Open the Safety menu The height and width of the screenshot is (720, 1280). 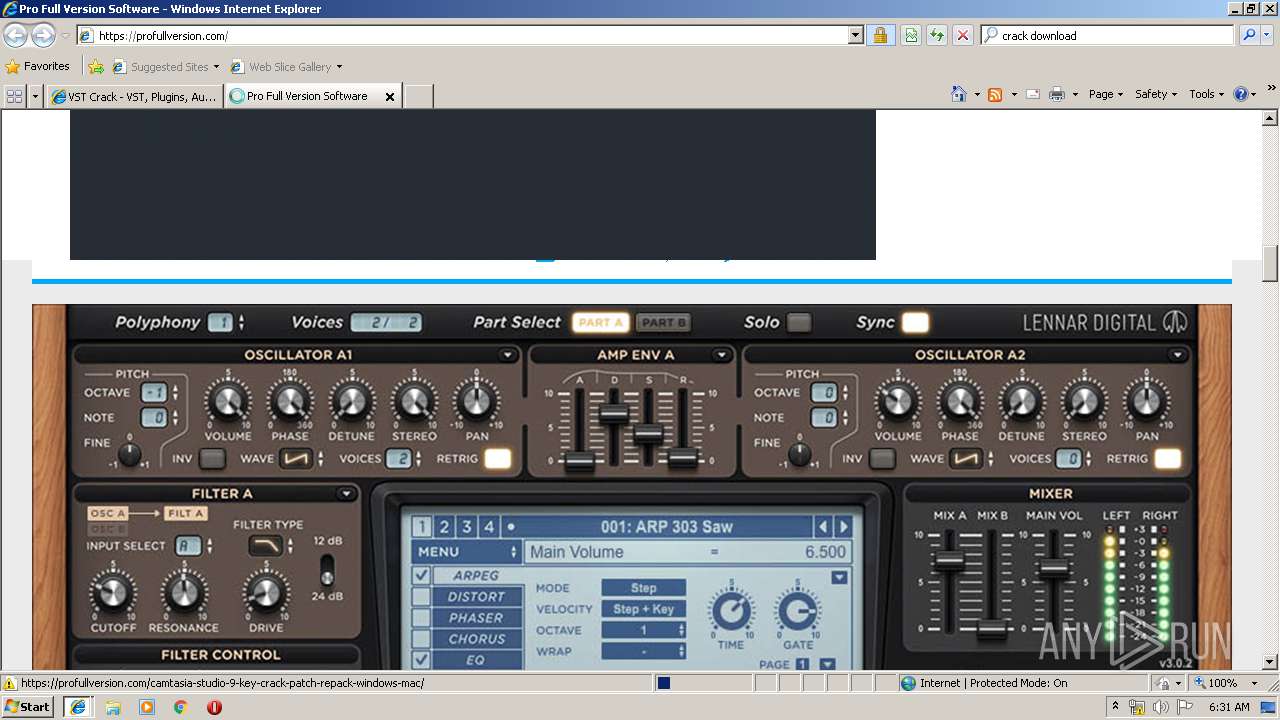(1156, 94)
